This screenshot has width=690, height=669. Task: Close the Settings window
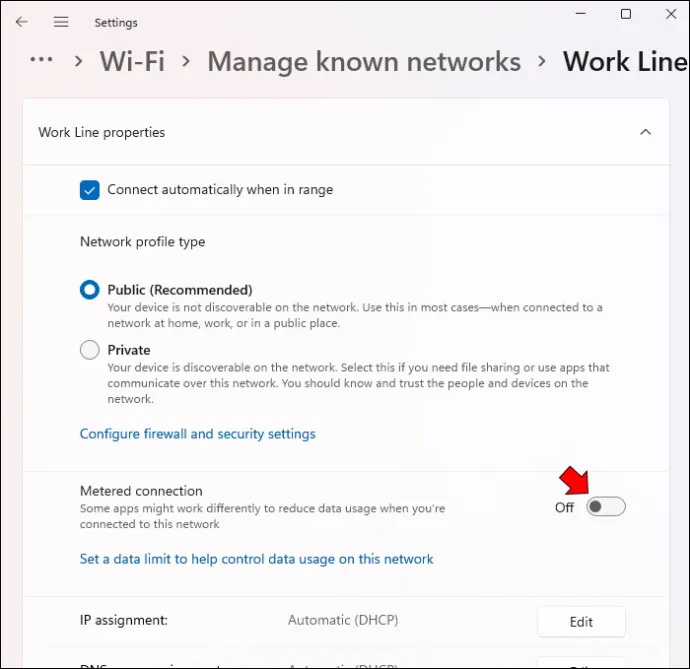point(671,14)
